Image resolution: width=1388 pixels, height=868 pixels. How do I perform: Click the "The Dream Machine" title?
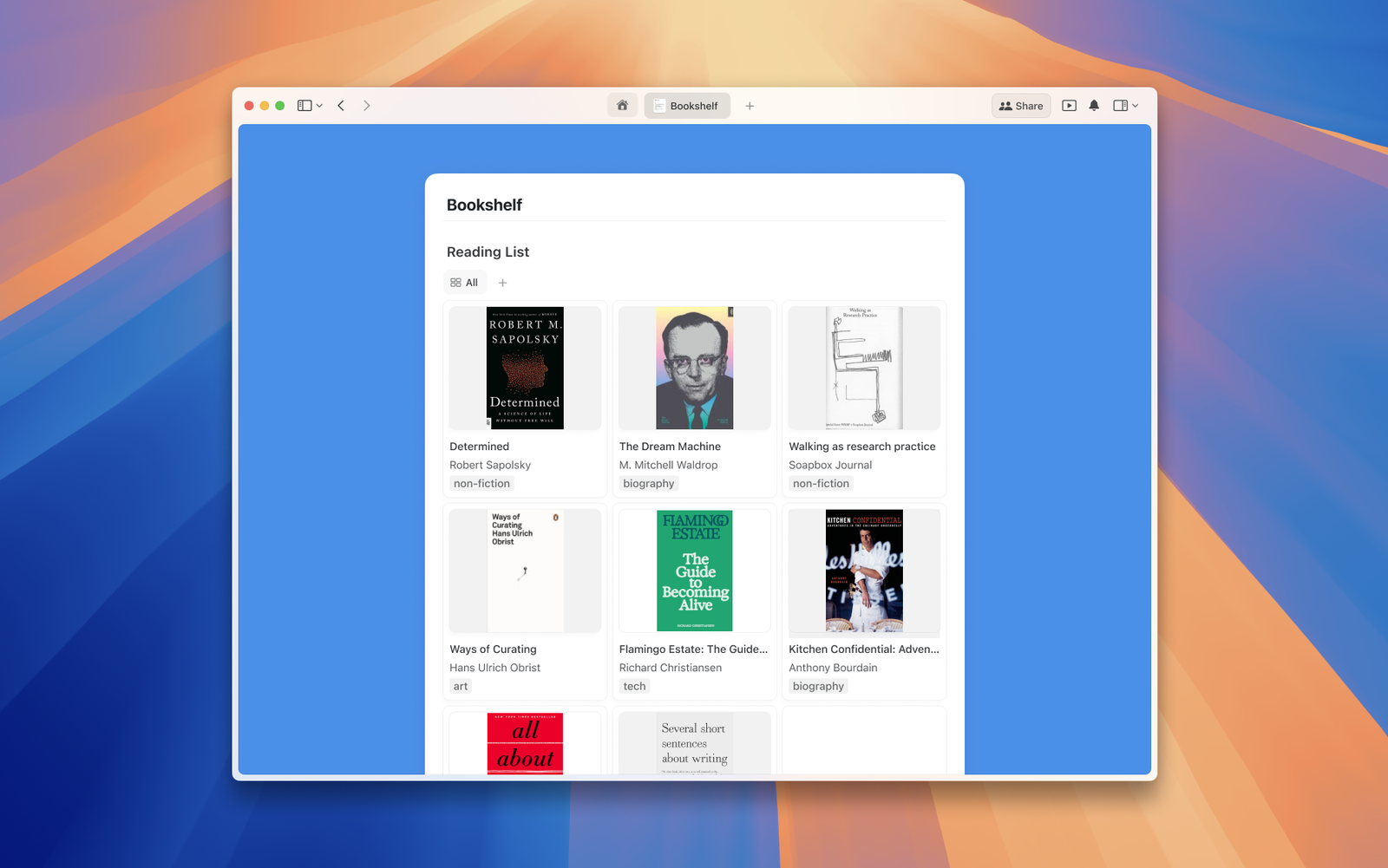pos(670,447)
